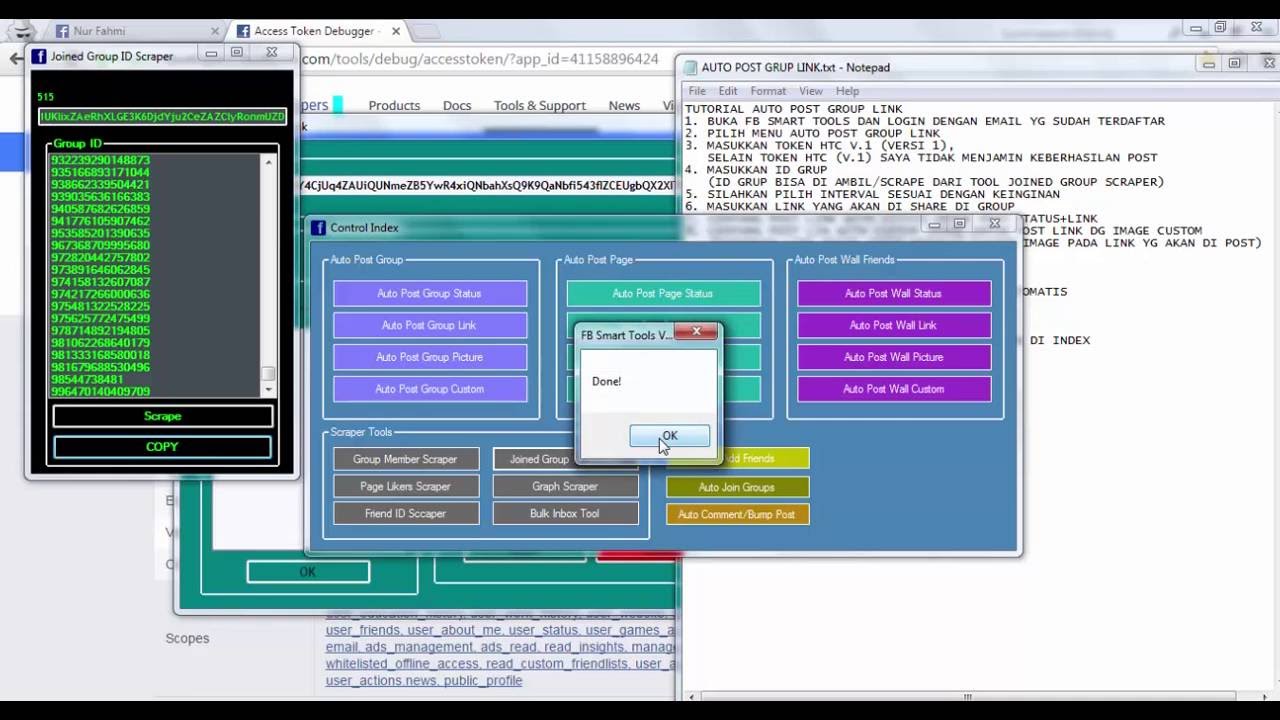Open Auto Post Group Status
The width and height of the screenshot is (1280, 720).
point(430,293)
